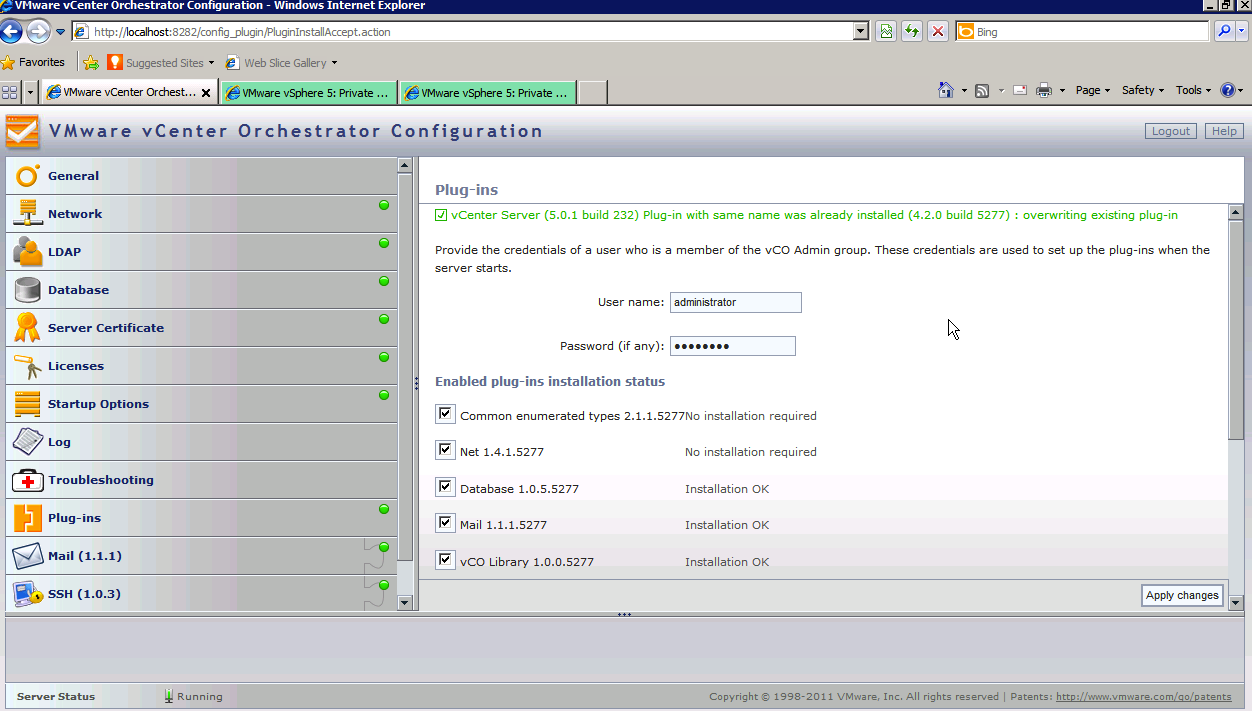Image resolution: width=1252 pixels, height=711 pixels.
Task: Click the User name input field
Action: (x=735, y=302)
